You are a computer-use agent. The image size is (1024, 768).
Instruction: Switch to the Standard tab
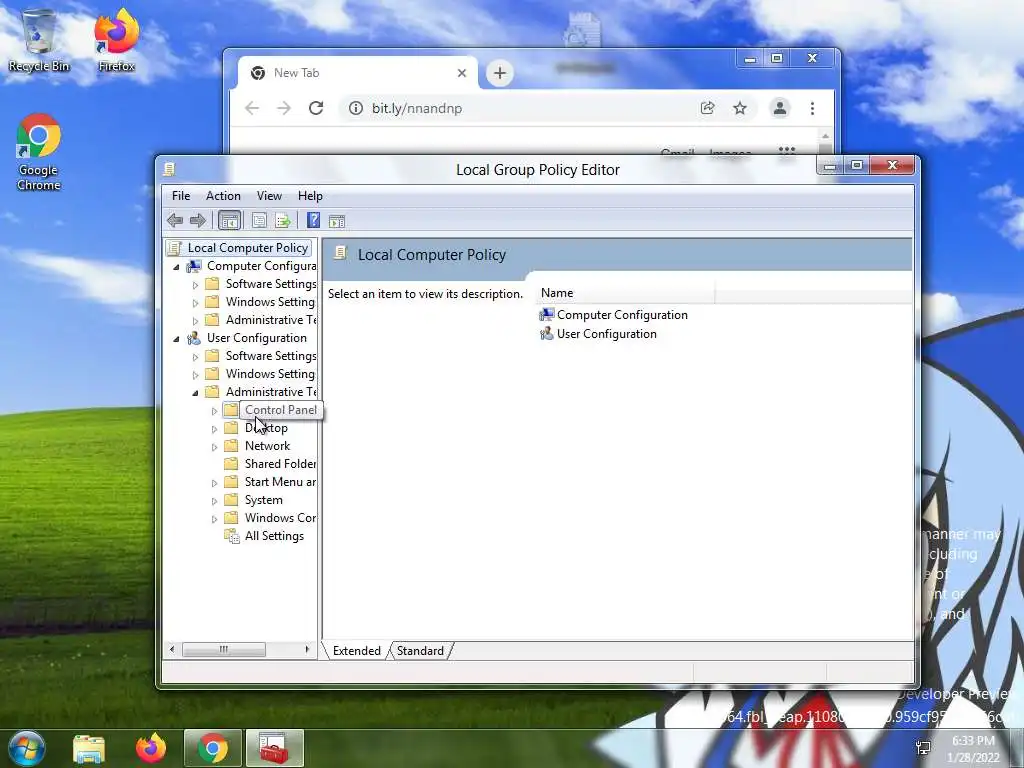420,650
